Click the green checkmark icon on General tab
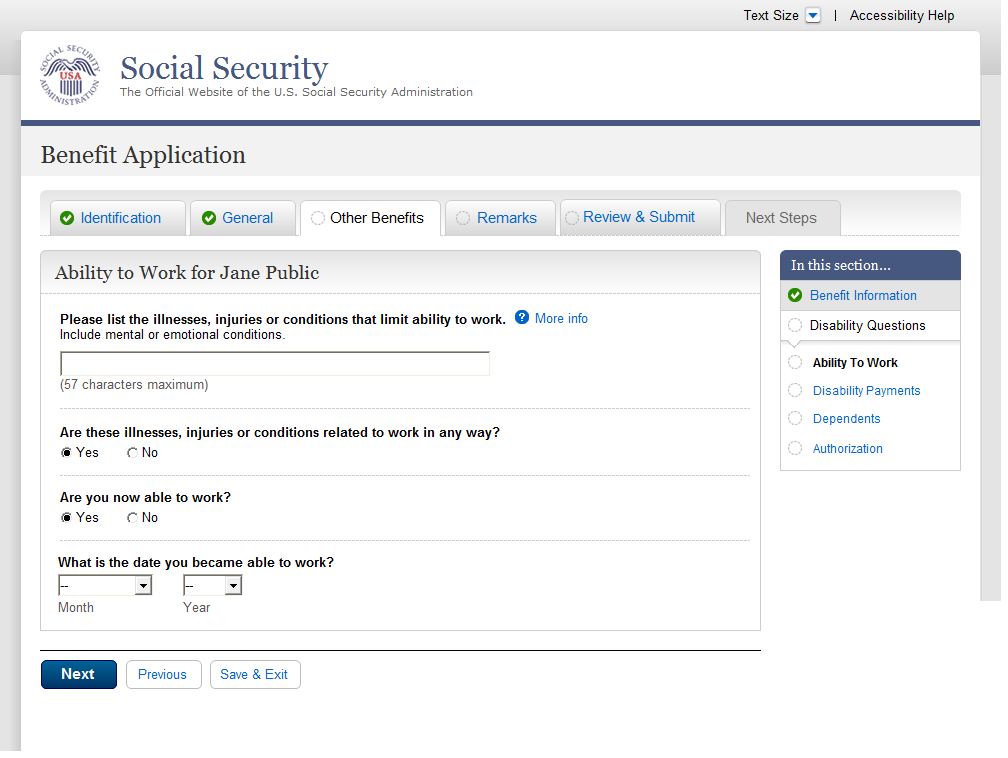 click(x=209, y=218)
